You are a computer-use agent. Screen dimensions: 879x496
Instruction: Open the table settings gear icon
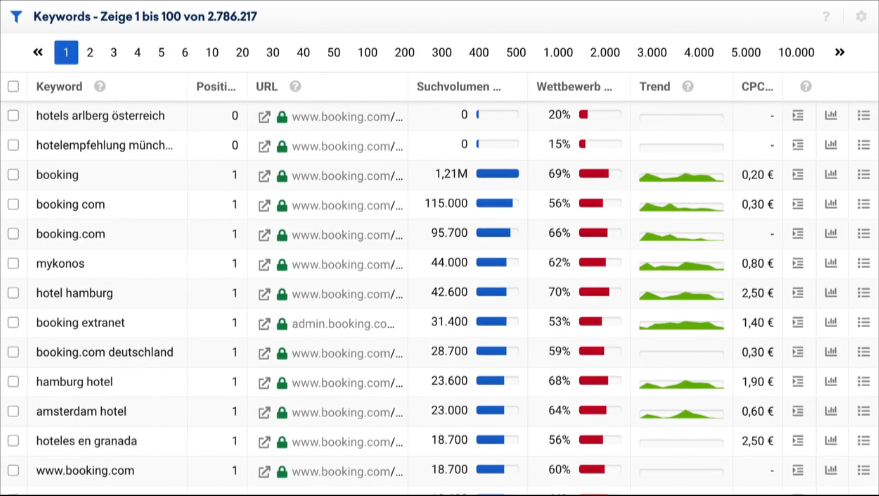tap(861, 17)
